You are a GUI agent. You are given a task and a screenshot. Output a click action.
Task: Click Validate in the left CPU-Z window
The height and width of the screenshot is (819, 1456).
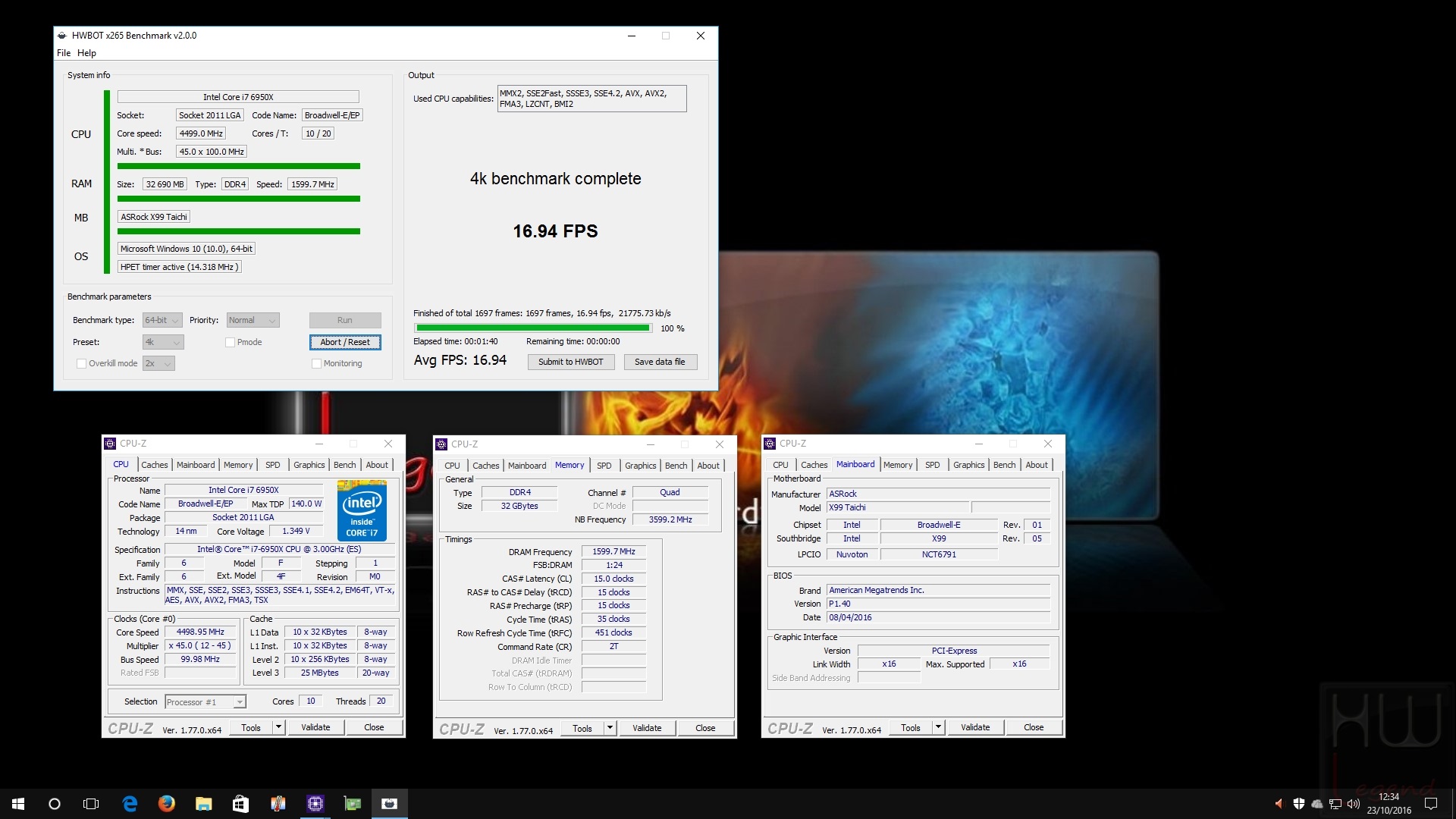pyautogui.click(x=315, y=727)
